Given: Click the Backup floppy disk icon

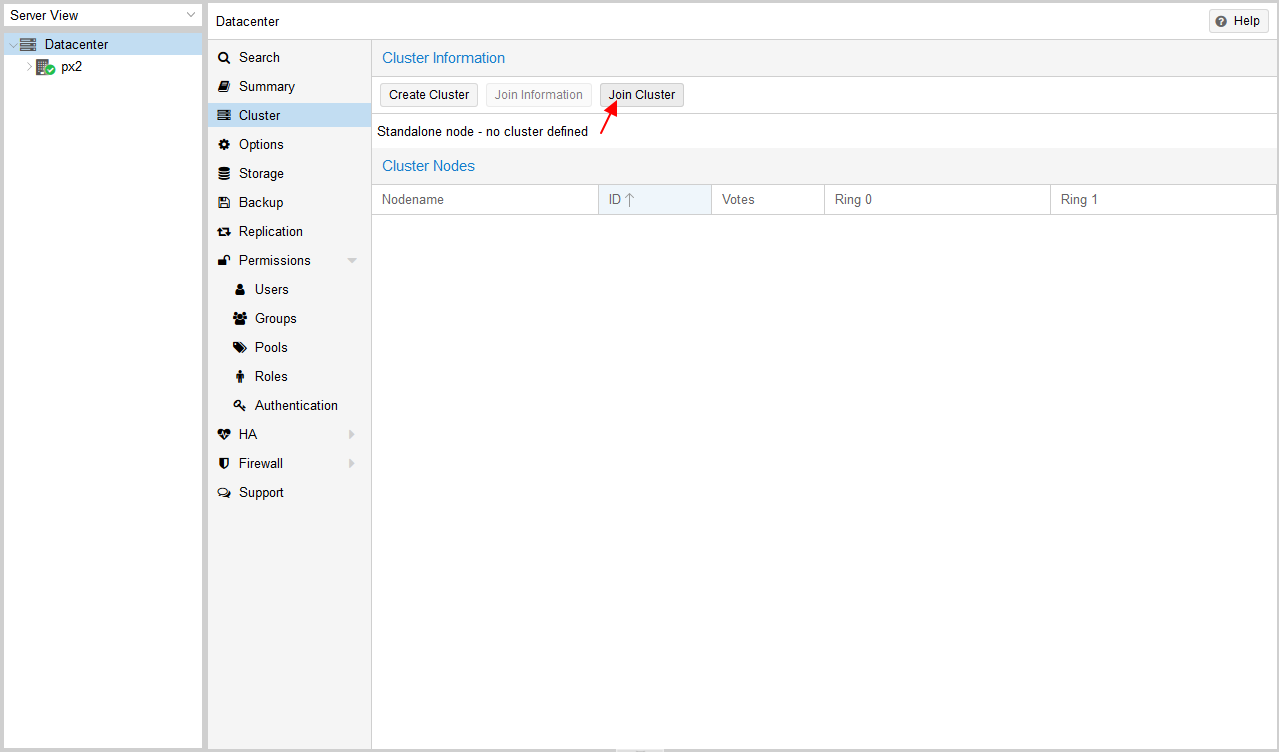Looking at the screenshot, I should (224, 203).
